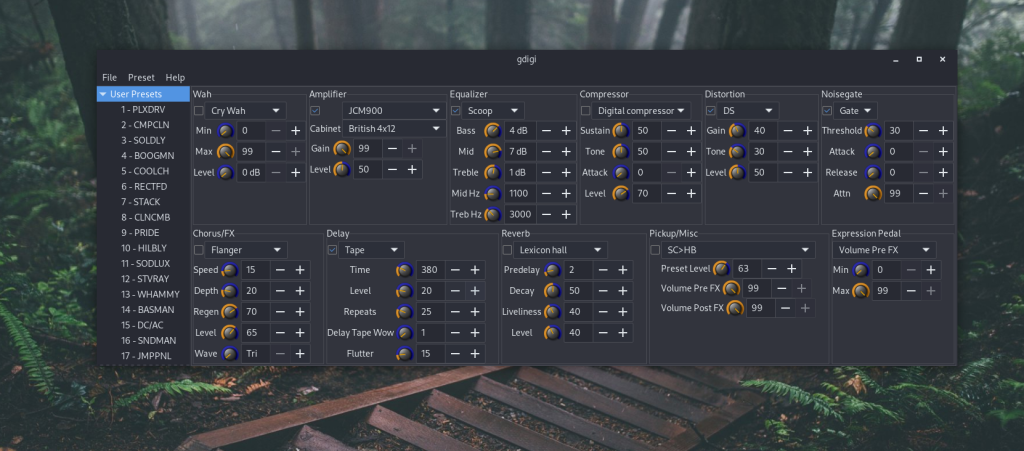Click the Chorus Speed knob
Screen dimensions: 1024x451
229,270
